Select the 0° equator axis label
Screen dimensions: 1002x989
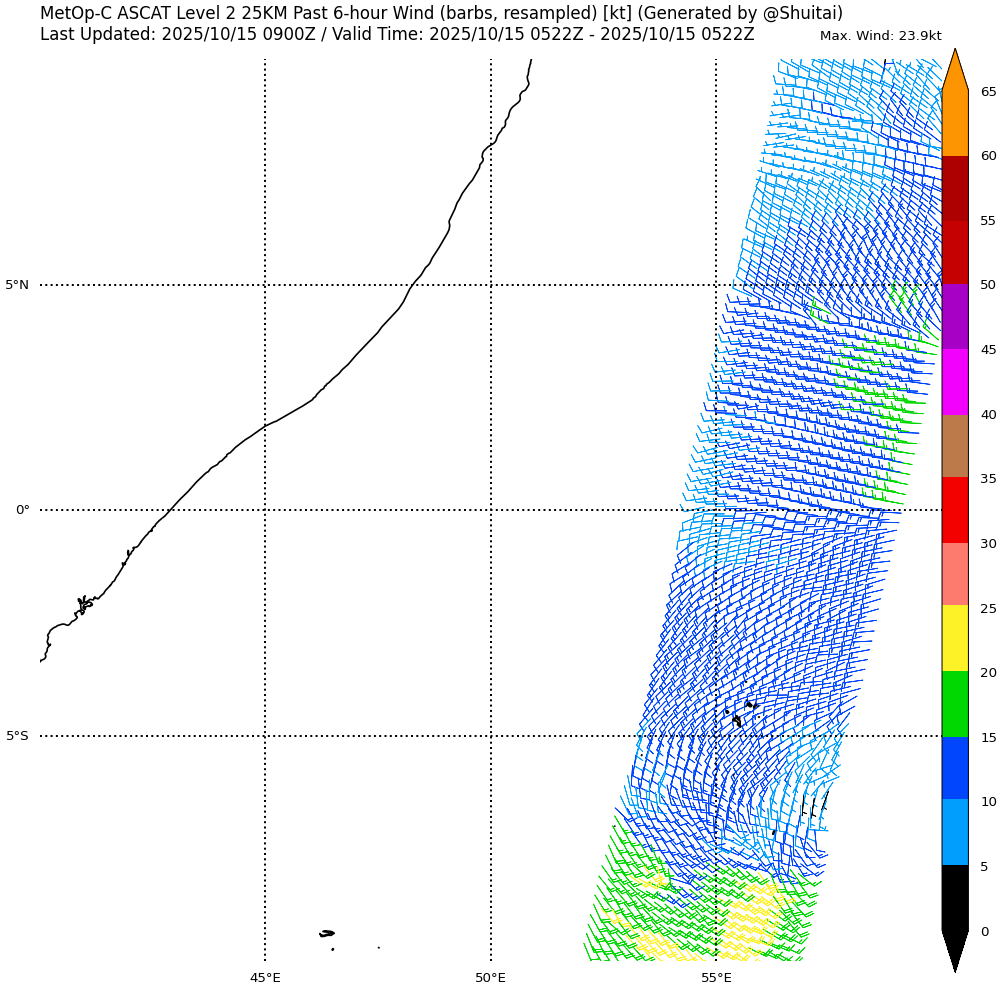pos(22,510)
